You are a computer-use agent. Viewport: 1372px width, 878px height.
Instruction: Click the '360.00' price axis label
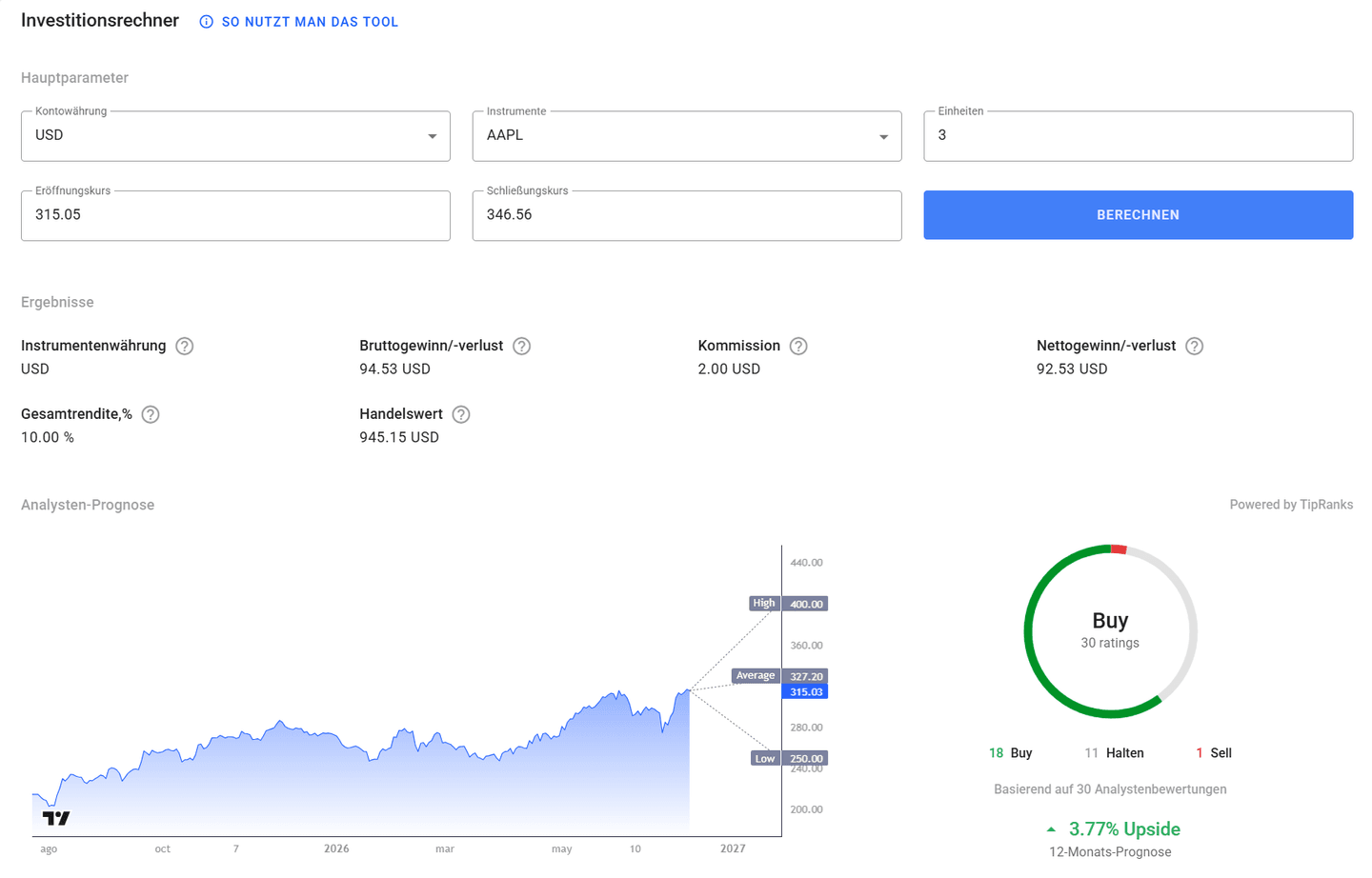click(x=806, y=646)
